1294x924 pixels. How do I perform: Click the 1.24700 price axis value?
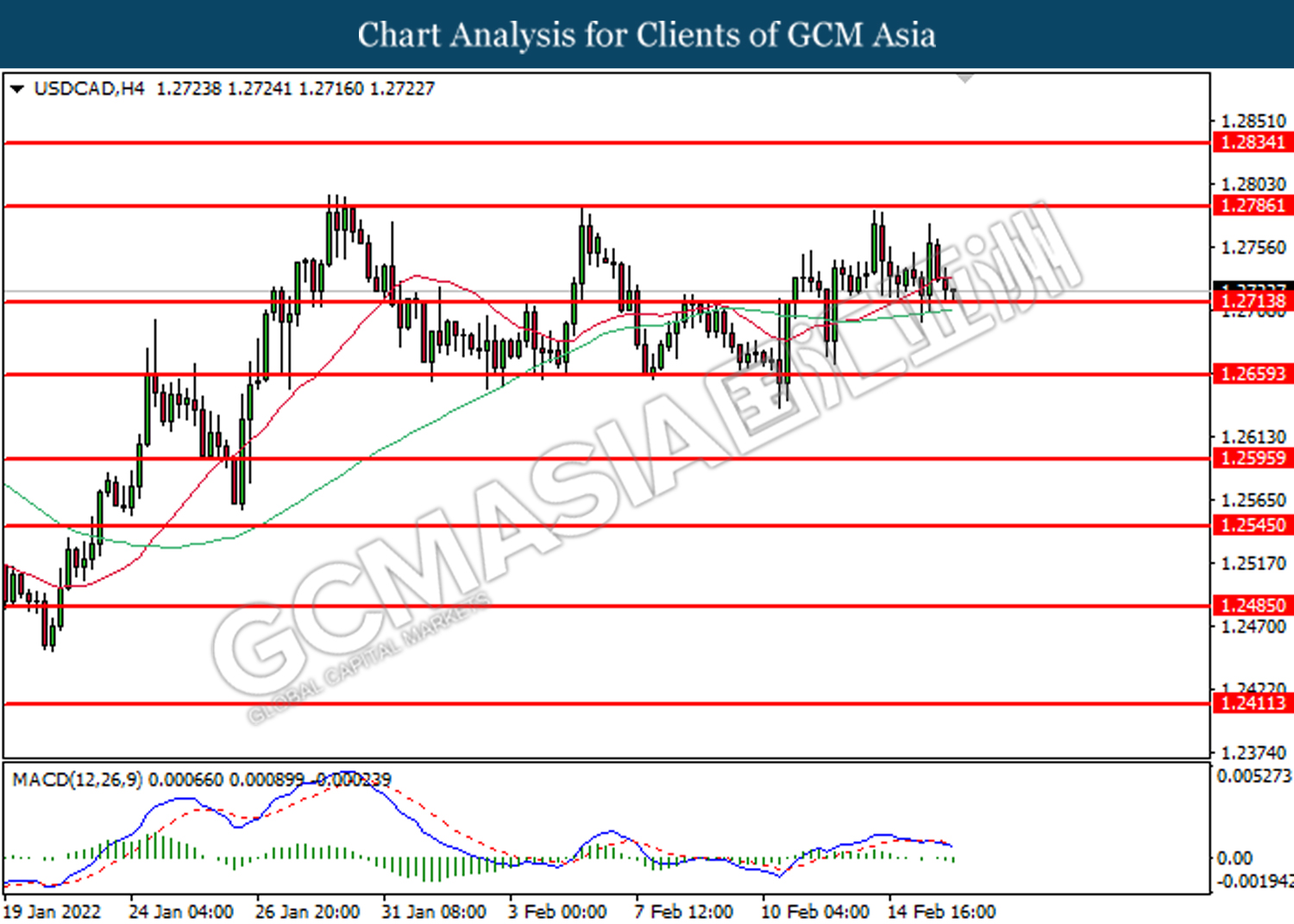[1253, 626]
